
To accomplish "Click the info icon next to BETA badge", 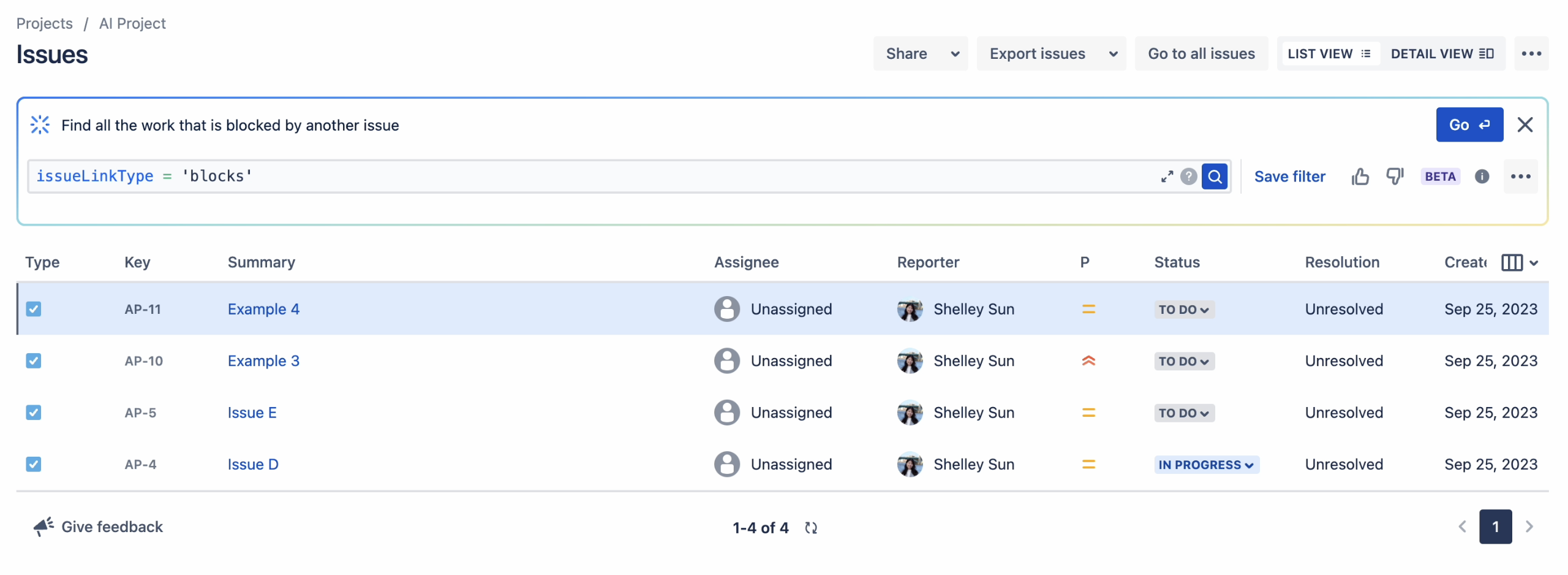I will click(1483, 176).
